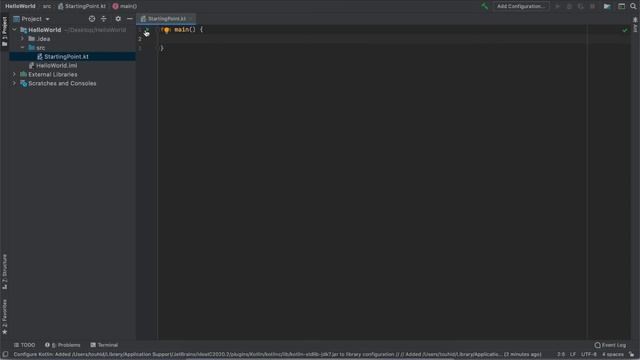Open the Add Configuration dialog
Viewport: 640px width, 360px height.
click(520, 6)
